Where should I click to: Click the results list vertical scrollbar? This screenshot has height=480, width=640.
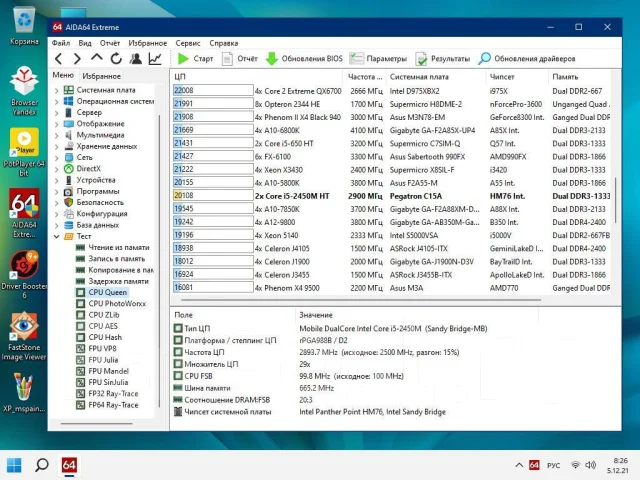pyautogui.click(x=616, y=200)
